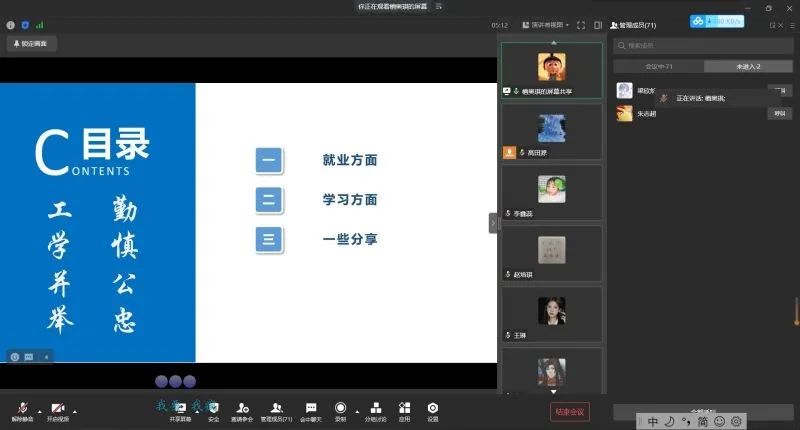This screenshot has height=430, width=800.
Task: Switch to the 会议中 members tab
Action: (x=659, y=66)
